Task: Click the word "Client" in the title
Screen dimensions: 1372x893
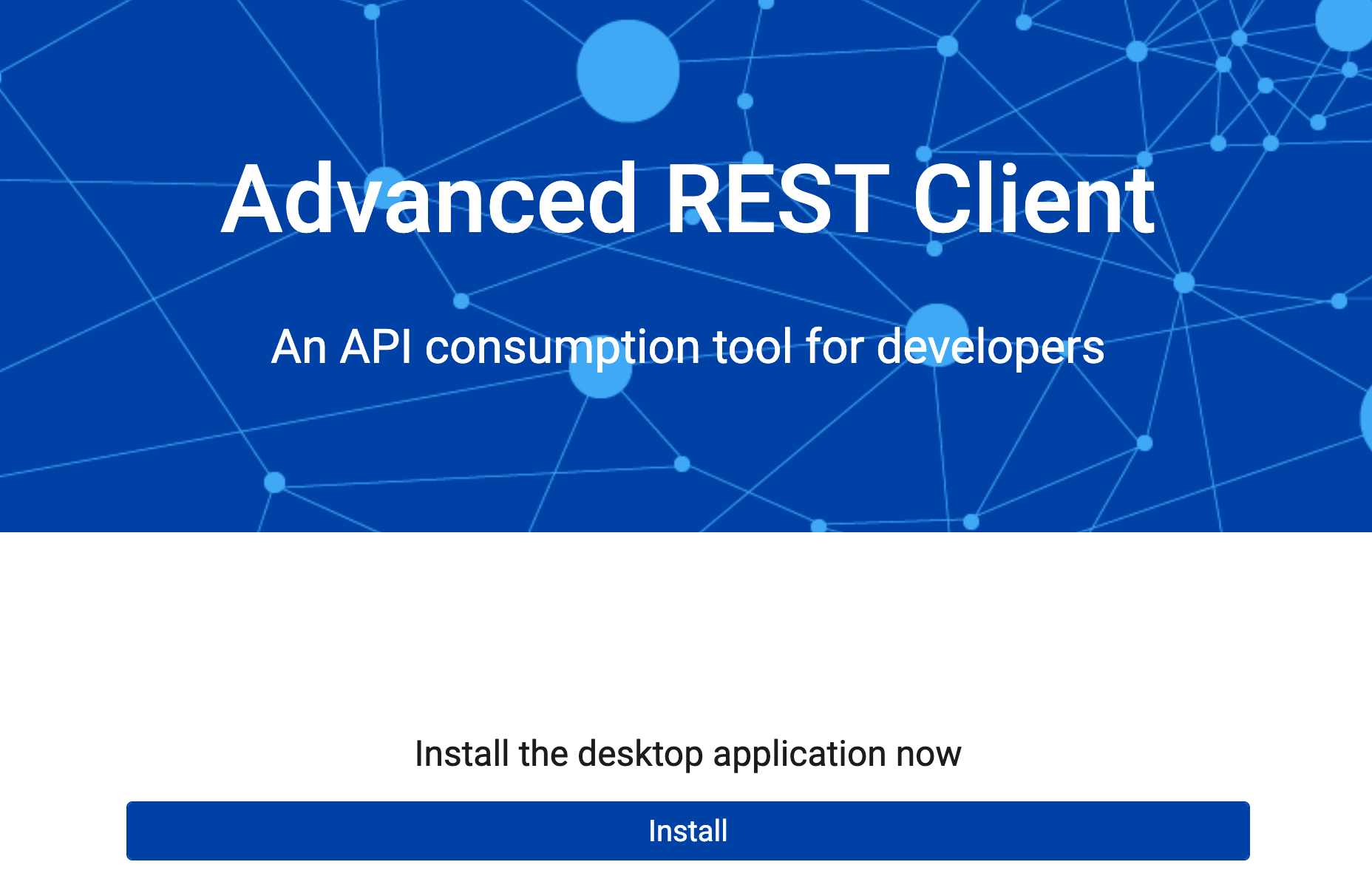Action: click(1033, 200)
